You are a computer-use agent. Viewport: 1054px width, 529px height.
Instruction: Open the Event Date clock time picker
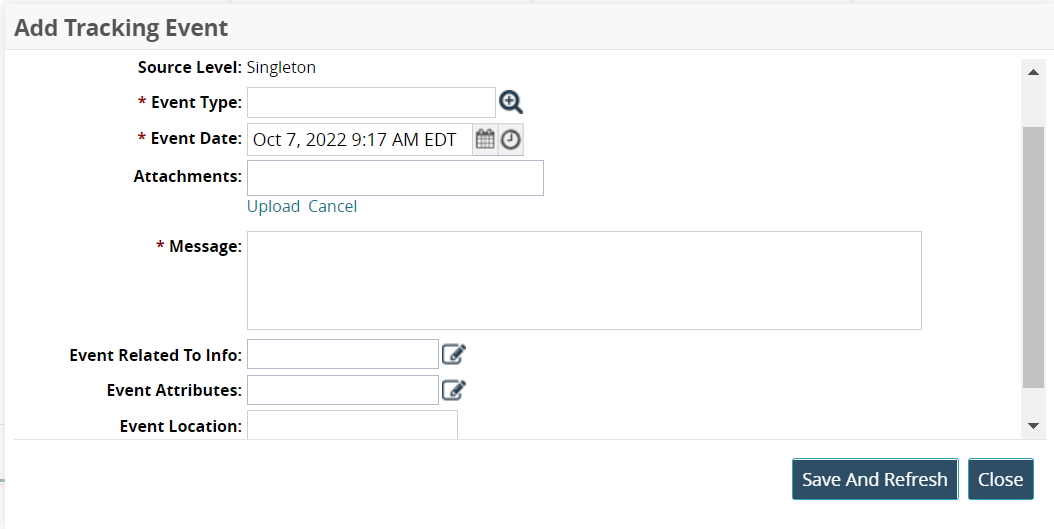click(511, 140)
